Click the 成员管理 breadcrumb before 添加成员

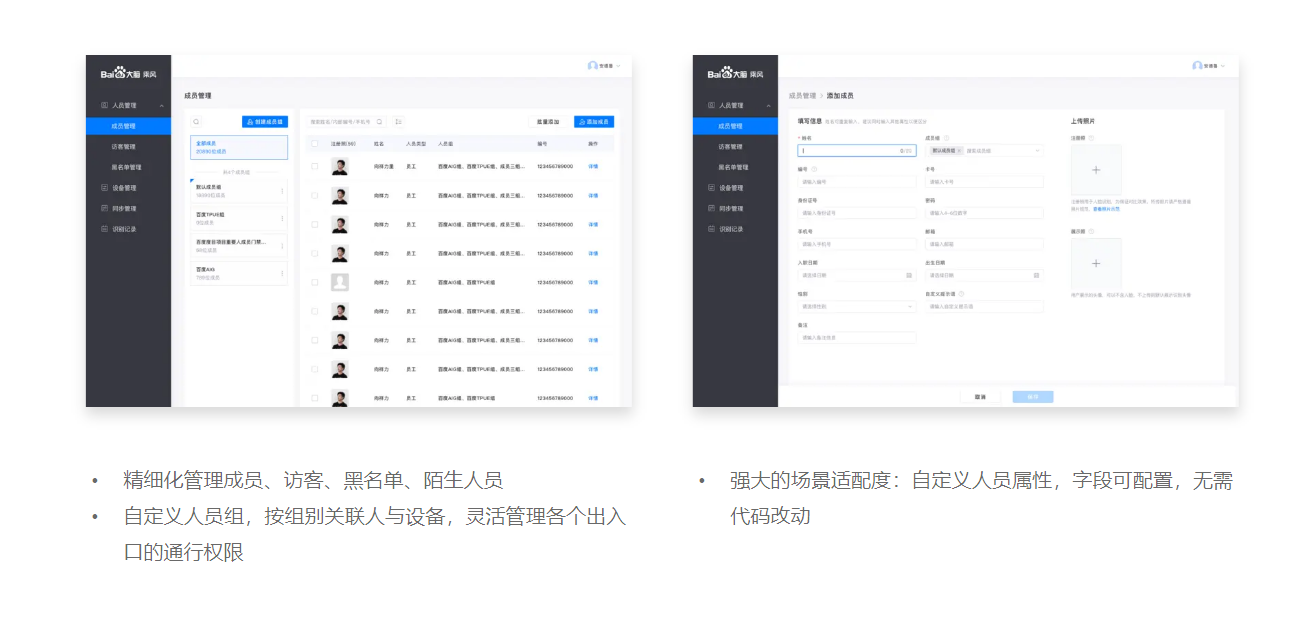803,96
